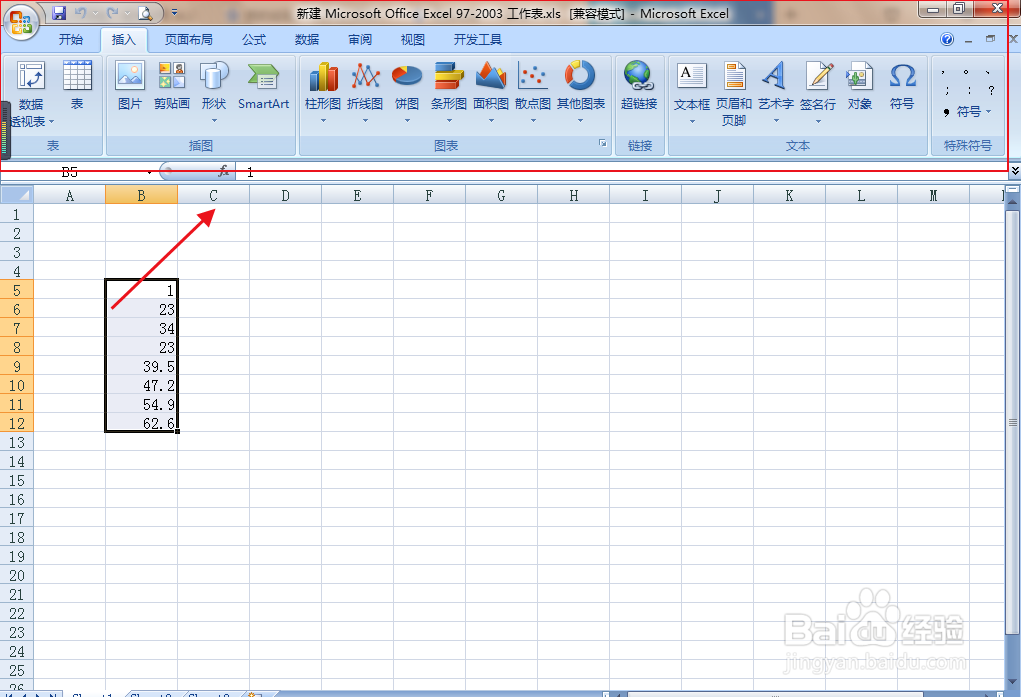Open Clip Art (剪贴画)
Screen dimensions: 1021x697
[172, 85]
